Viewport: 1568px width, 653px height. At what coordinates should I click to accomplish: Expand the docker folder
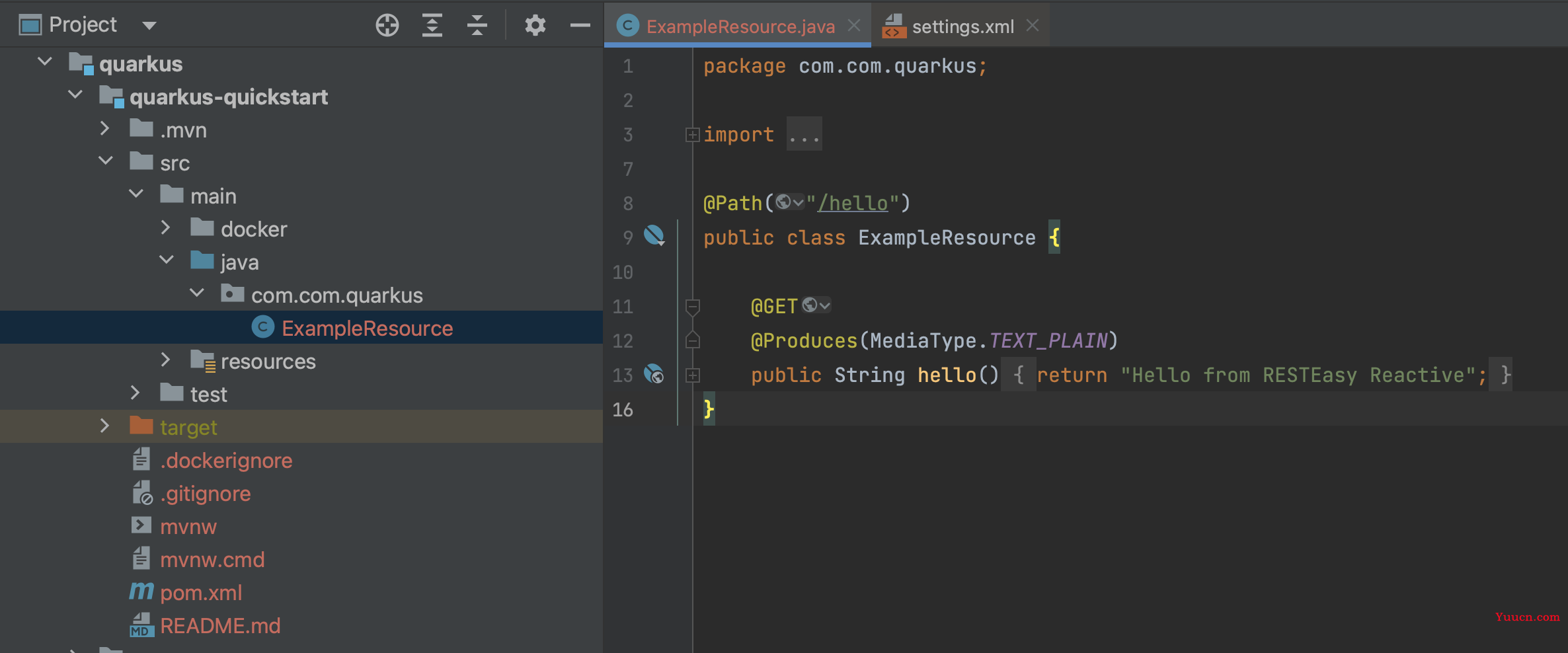[165, 227]
